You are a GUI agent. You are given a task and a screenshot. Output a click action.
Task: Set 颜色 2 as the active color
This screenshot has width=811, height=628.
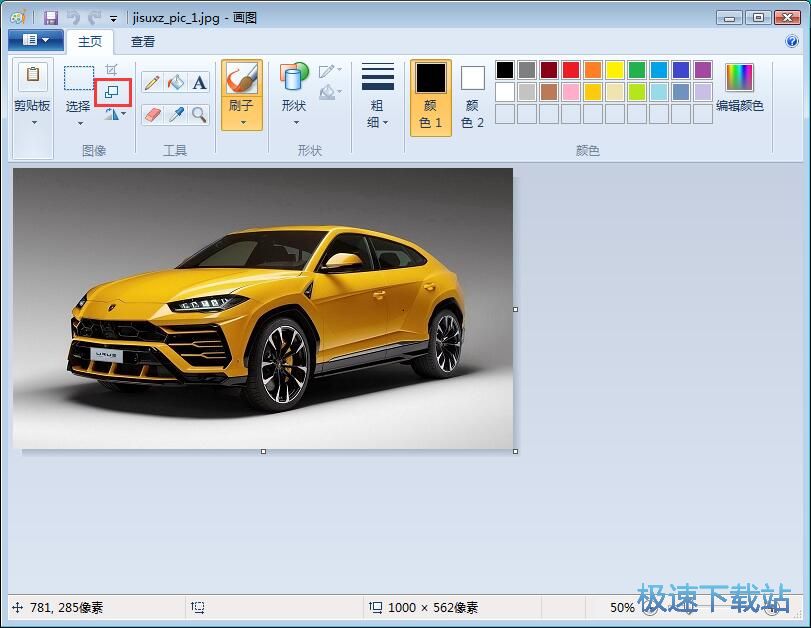coord(472,98)
